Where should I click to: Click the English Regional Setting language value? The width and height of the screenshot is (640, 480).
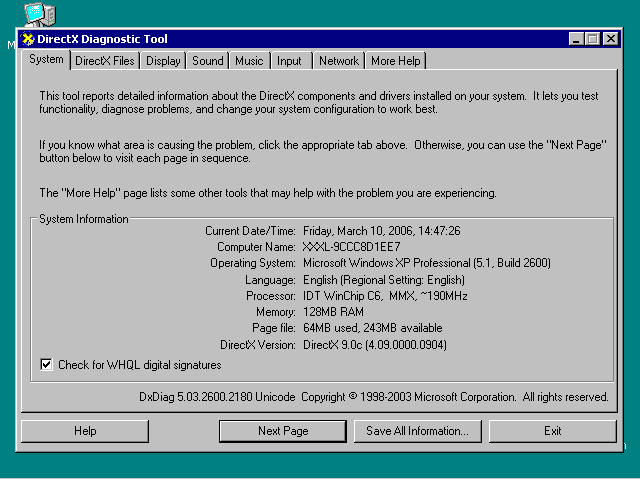(x=384, y=280)
